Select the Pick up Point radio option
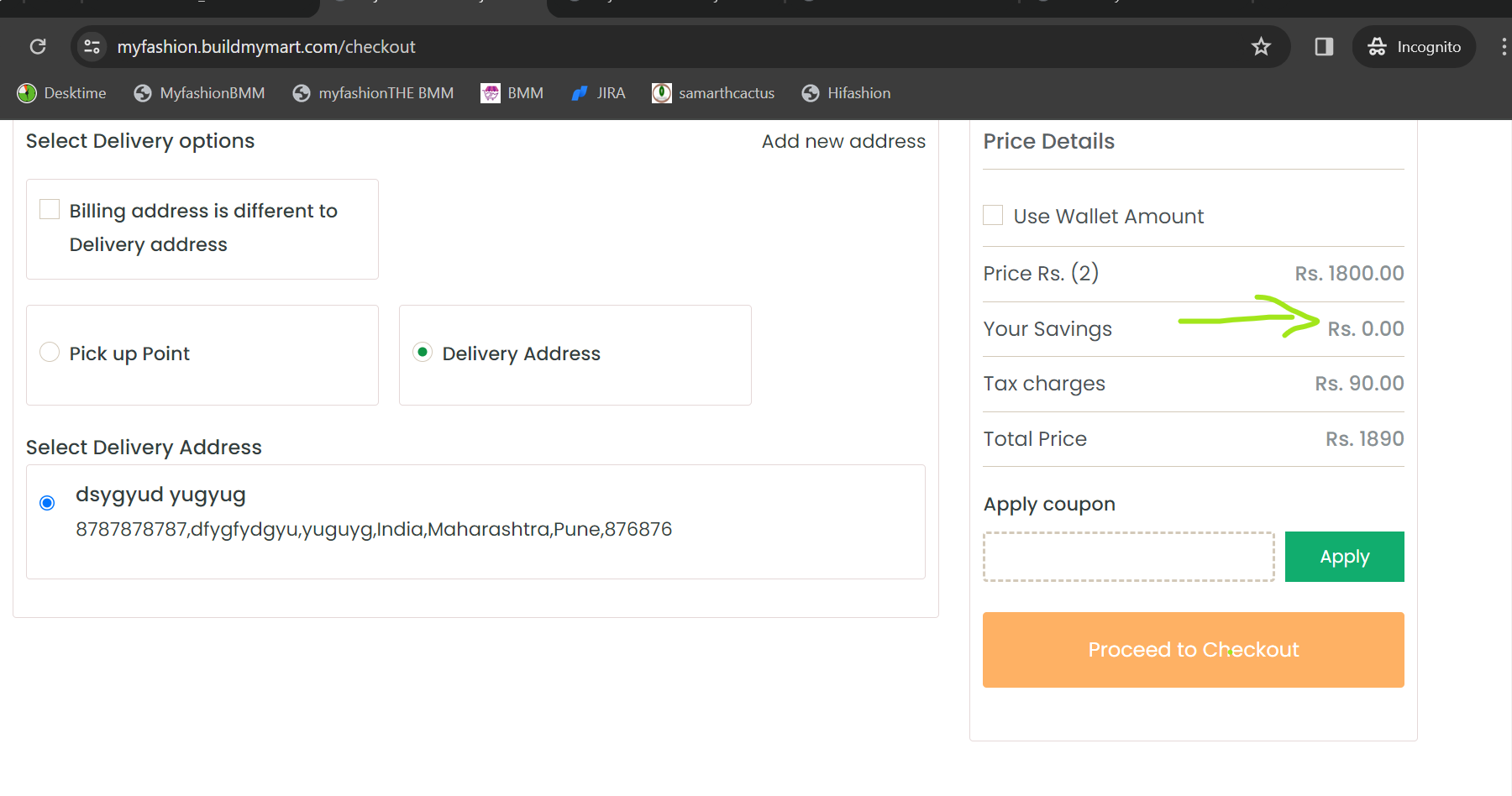Screen dimensions: 1512x796 [50, 352]
